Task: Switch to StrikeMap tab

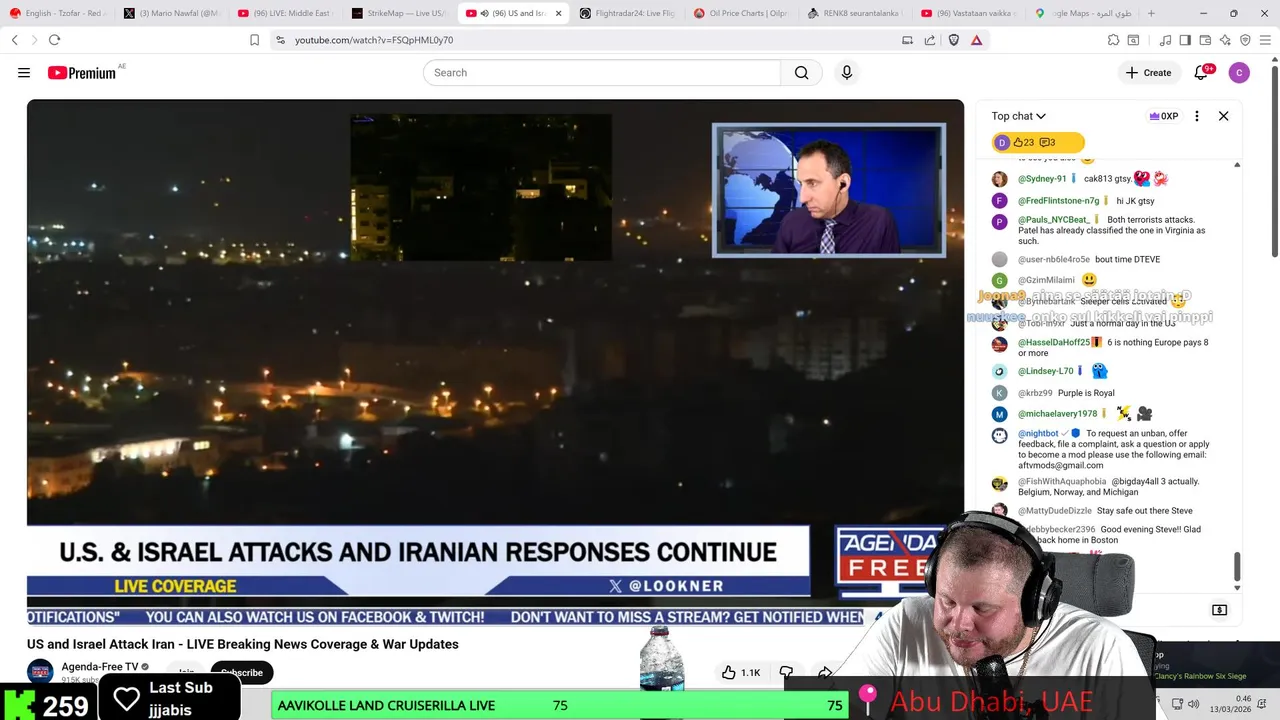Action: [400, 13]
